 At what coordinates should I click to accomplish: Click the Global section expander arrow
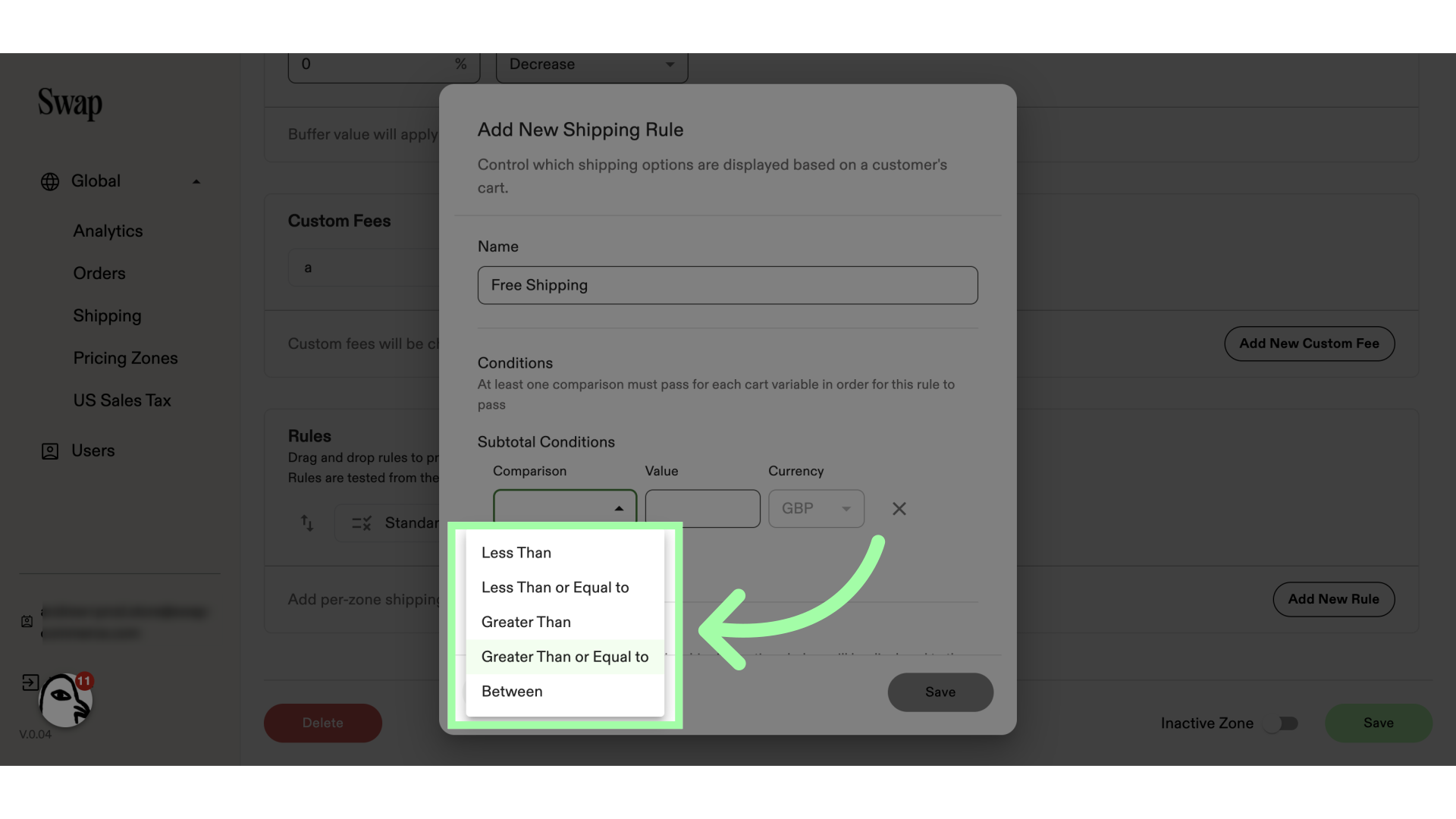click(x=196, y=182)
